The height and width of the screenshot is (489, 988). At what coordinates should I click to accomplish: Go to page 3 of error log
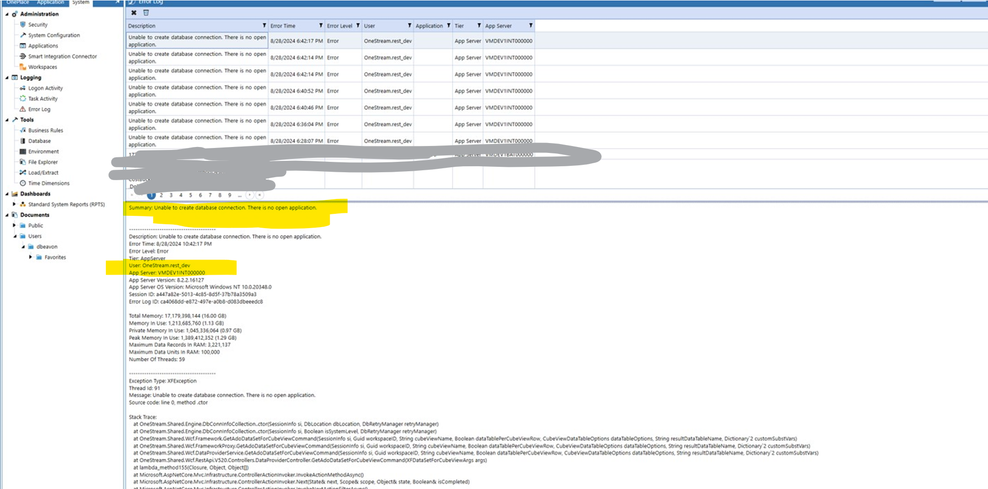coord(171,195)
